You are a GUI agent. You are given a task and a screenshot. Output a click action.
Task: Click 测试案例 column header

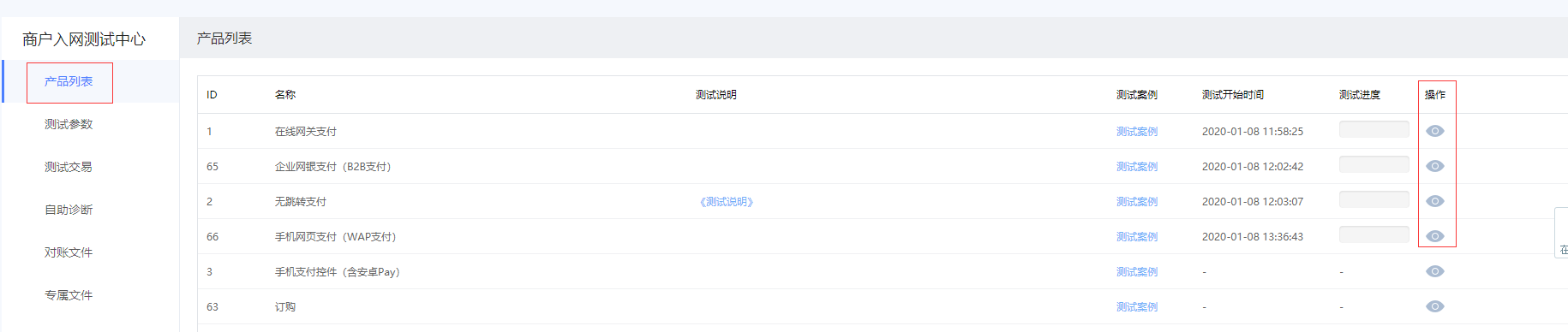tap(1136, 95)
